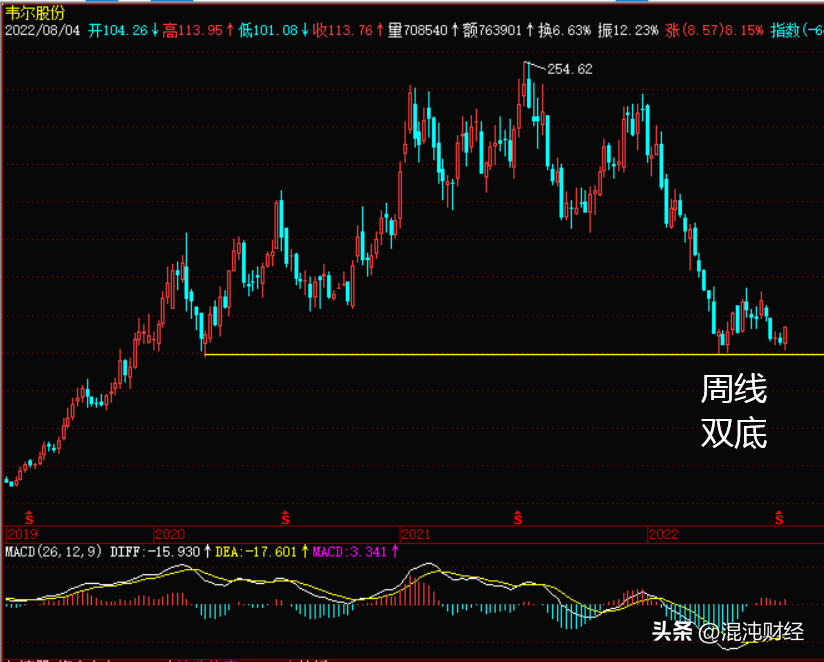This screenshot has width=824, height=662.
Task: Click the 2021 year axis label
Action: (416, 535)
